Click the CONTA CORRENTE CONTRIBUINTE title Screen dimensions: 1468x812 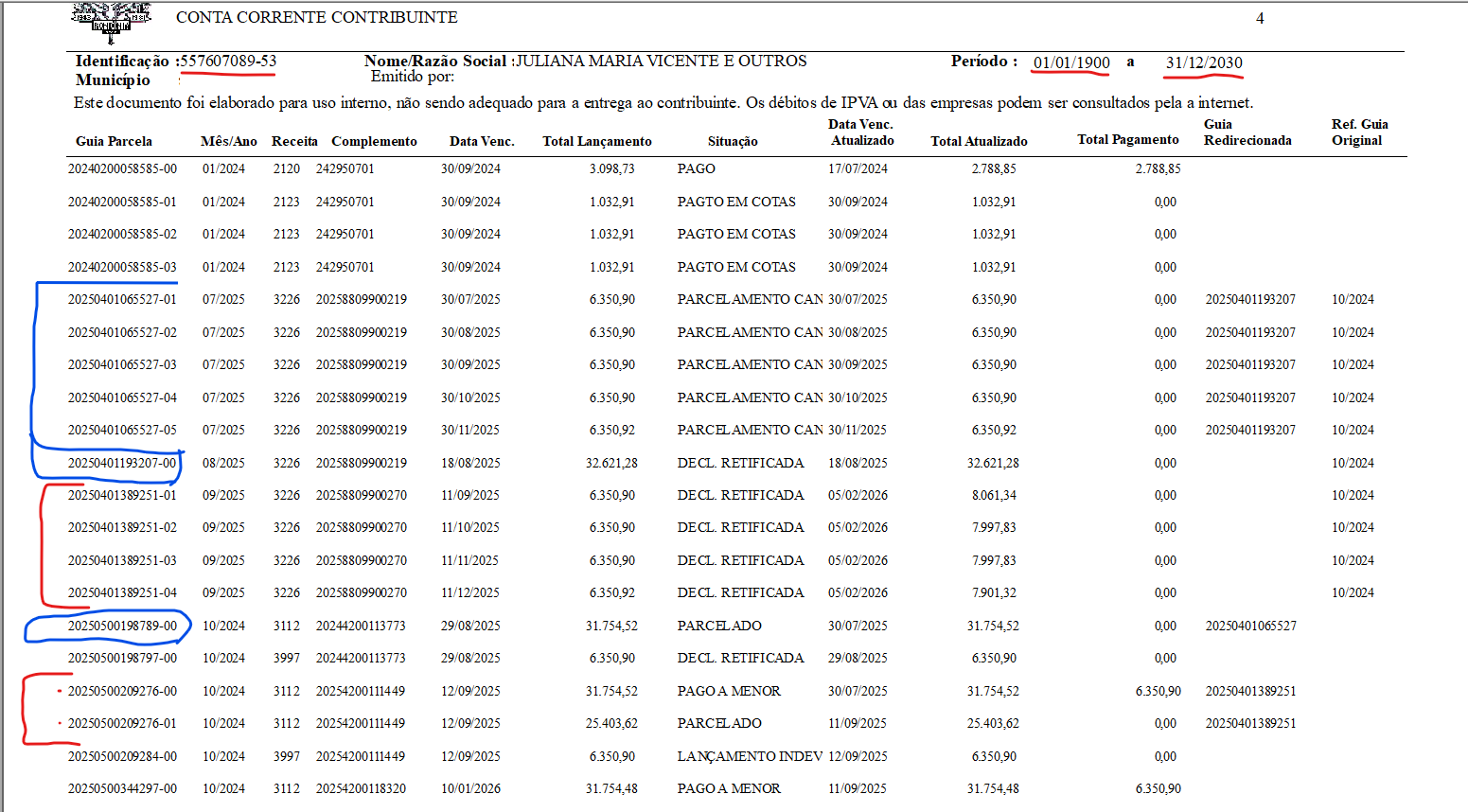tap(317, 18)
